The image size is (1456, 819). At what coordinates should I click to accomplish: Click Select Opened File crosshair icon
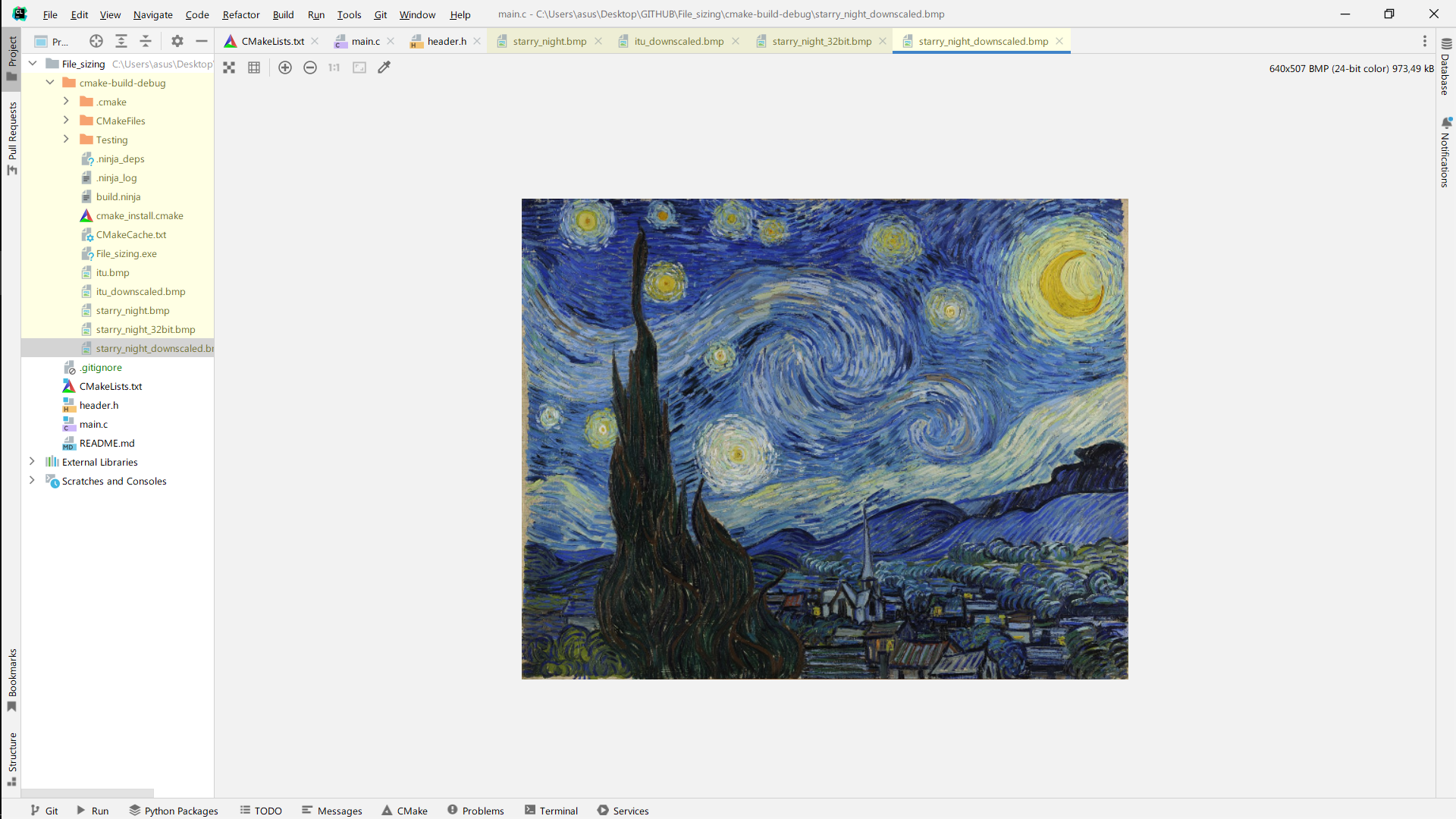[96, 41]
